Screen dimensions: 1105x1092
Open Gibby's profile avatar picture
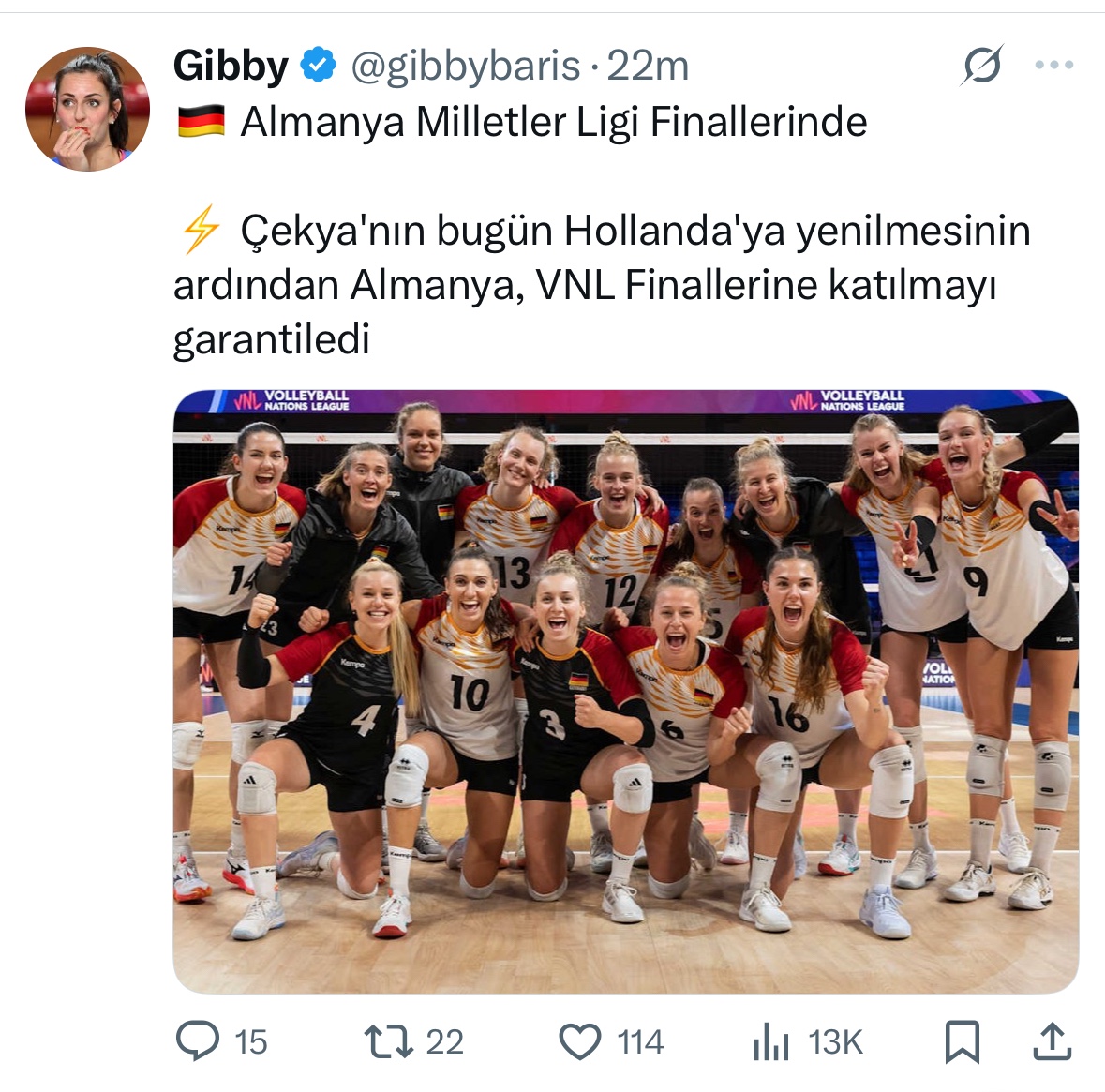click(x=87, y=109)
